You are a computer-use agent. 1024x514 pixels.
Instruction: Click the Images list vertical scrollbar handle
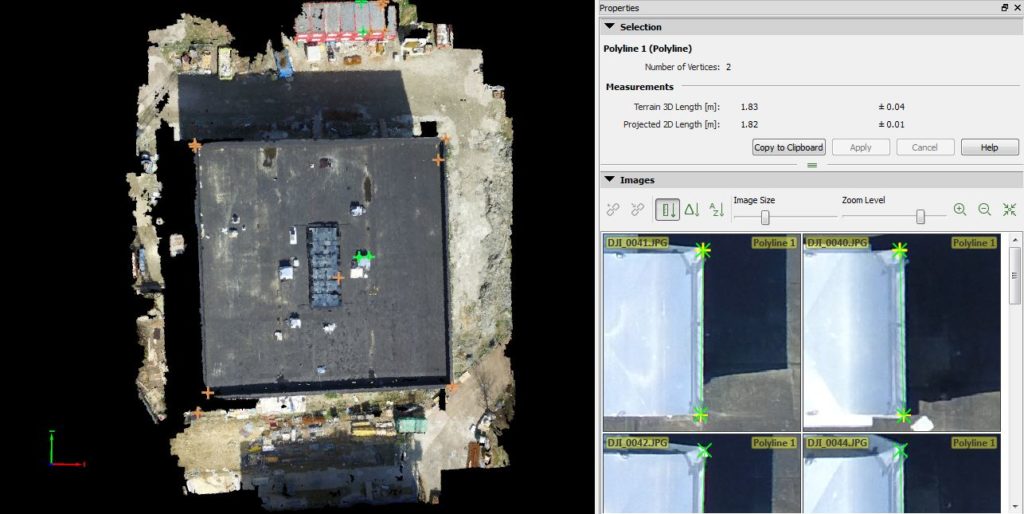click(x=1016, y=274)
